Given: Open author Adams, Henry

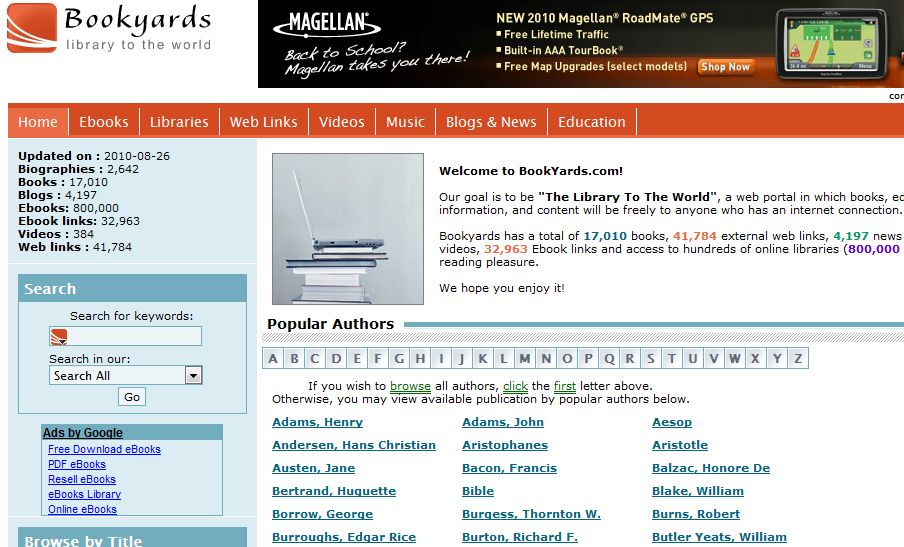Looking at the screenshot, I should coord(318,422).
